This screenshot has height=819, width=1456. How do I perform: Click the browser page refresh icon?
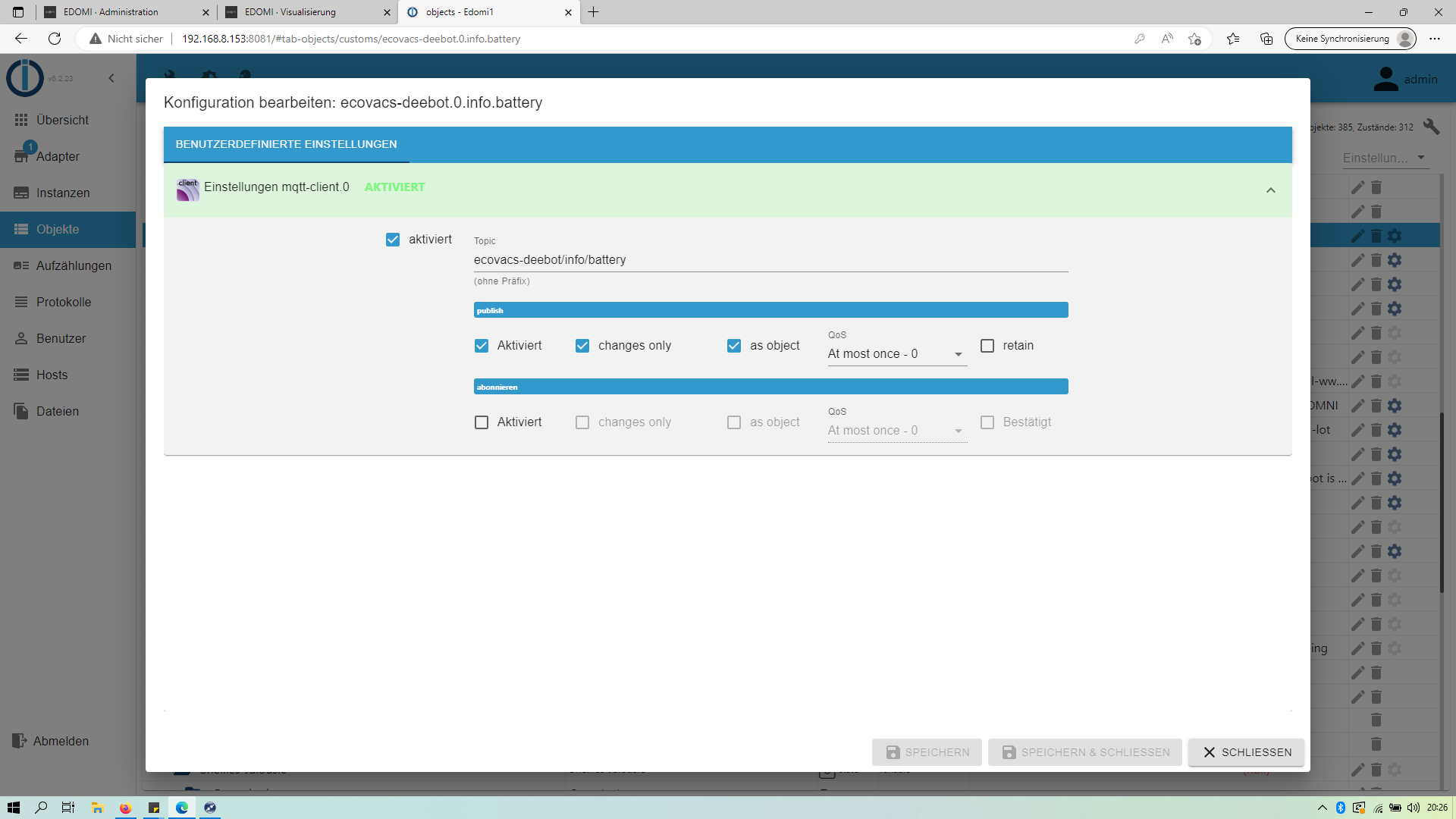[55, 39]
